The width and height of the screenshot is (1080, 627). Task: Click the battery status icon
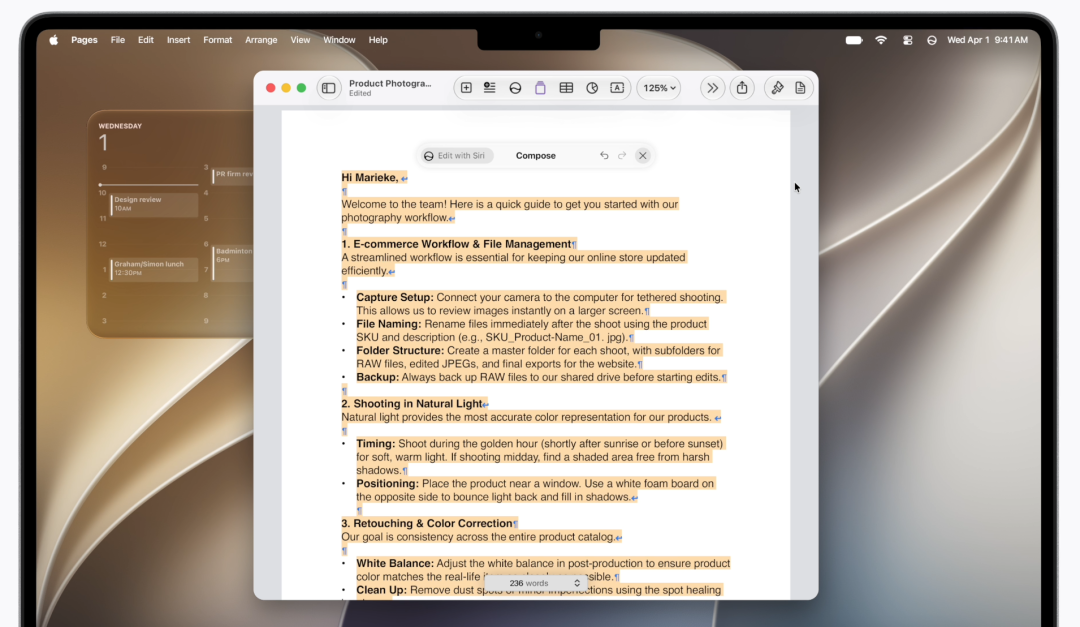(x=854, y=40)
